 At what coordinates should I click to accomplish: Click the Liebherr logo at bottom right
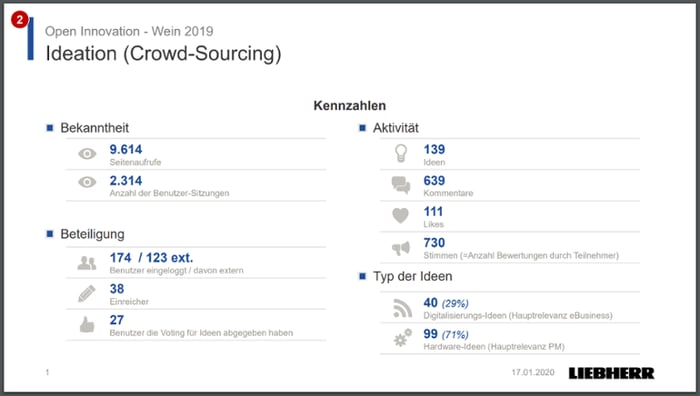611,373
